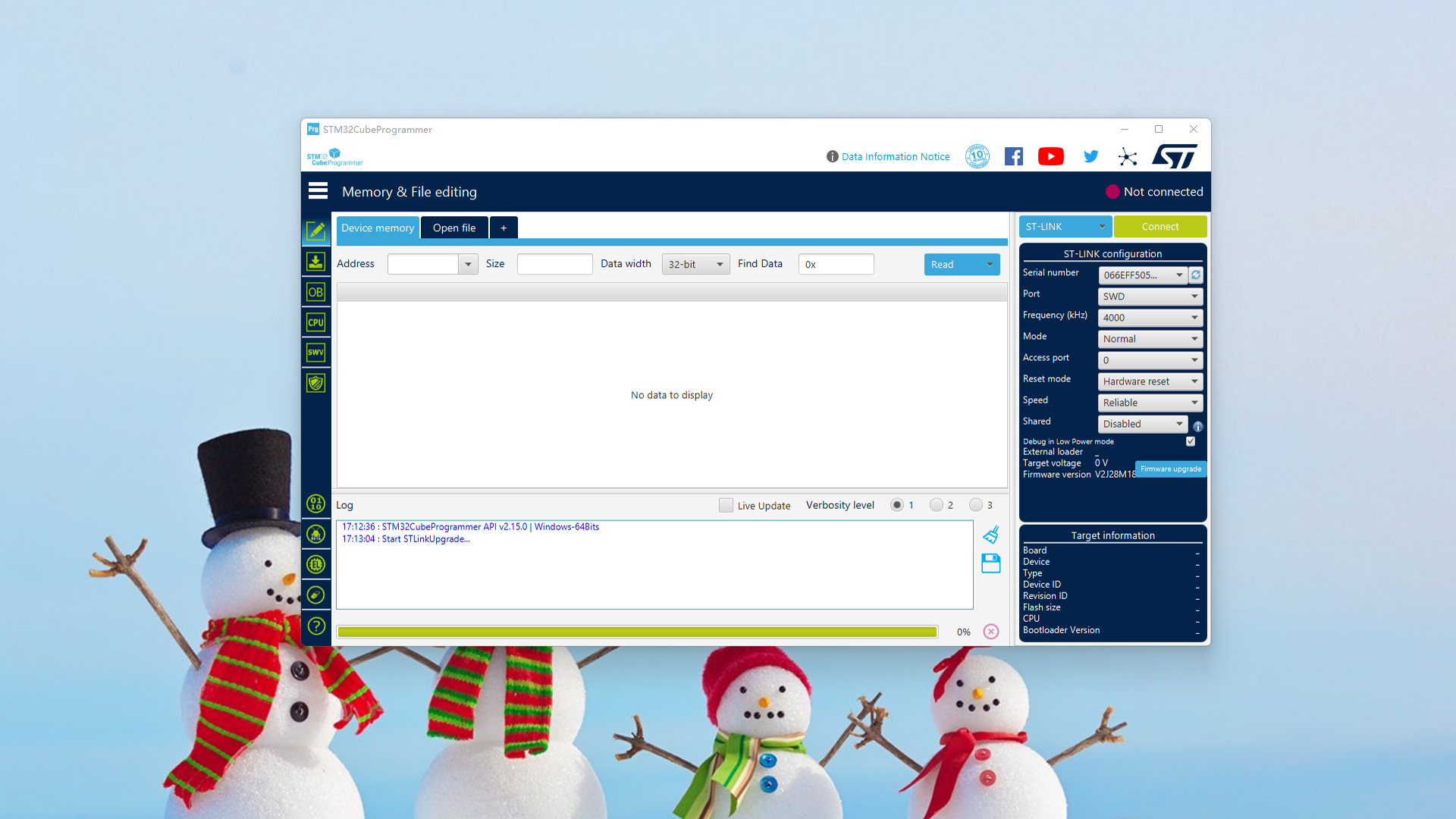
Task: Save the log with the floppy icon
Action: click(990, 563)
